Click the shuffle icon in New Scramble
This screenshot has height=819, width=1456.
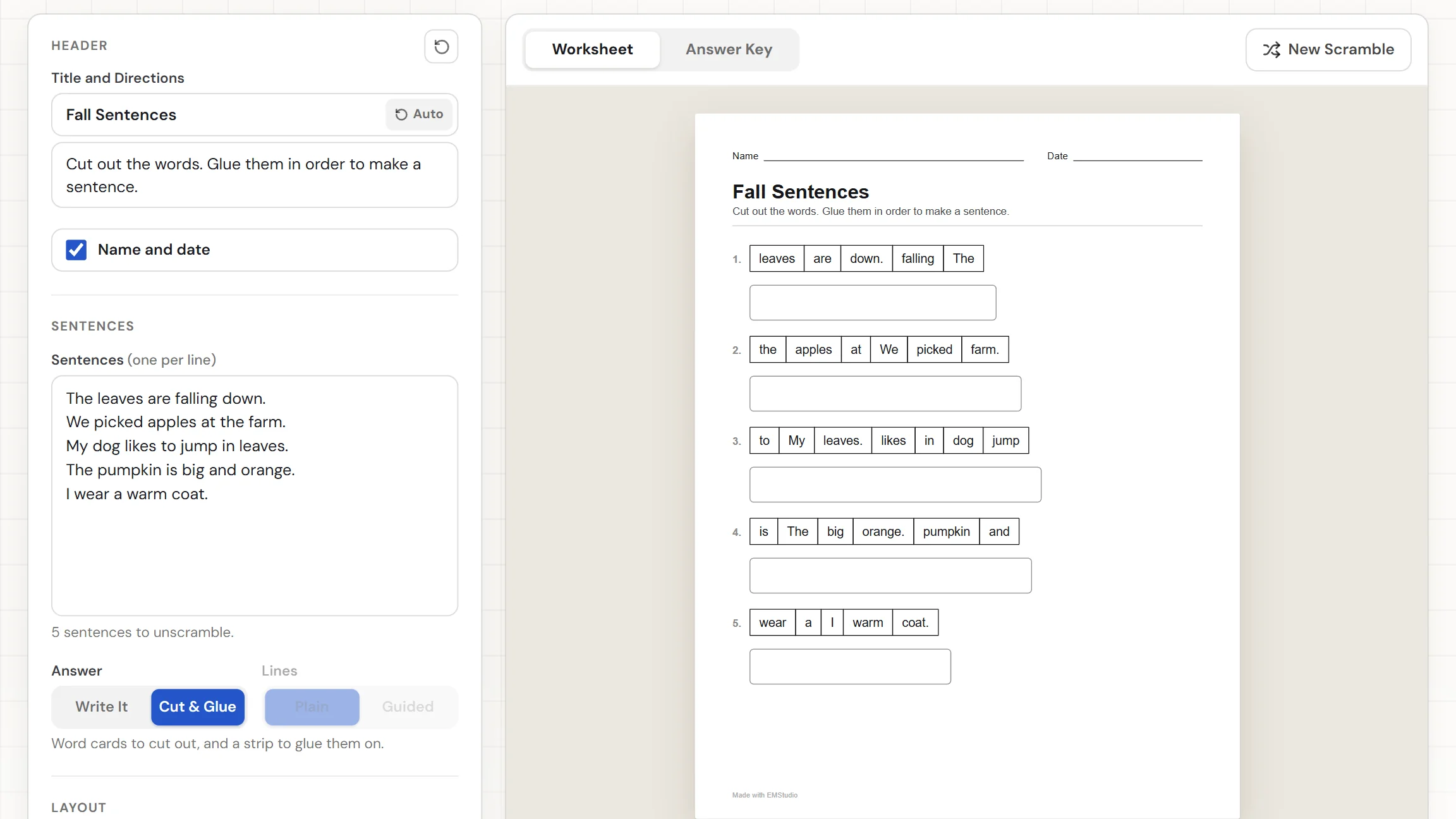pyautogui.click(x=1271, y=50)
